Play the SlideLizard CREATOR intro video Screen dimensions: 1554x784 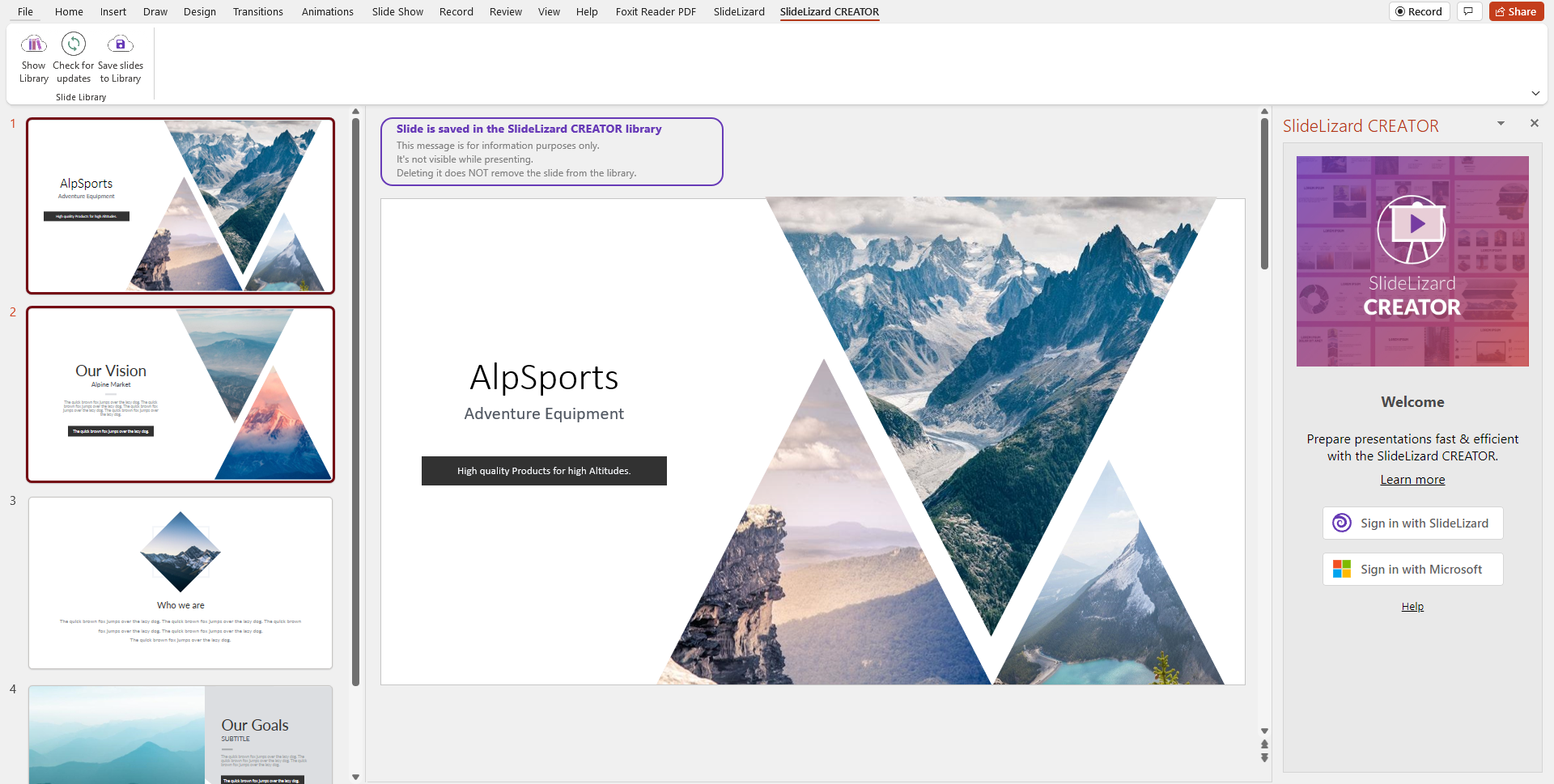1412,227
